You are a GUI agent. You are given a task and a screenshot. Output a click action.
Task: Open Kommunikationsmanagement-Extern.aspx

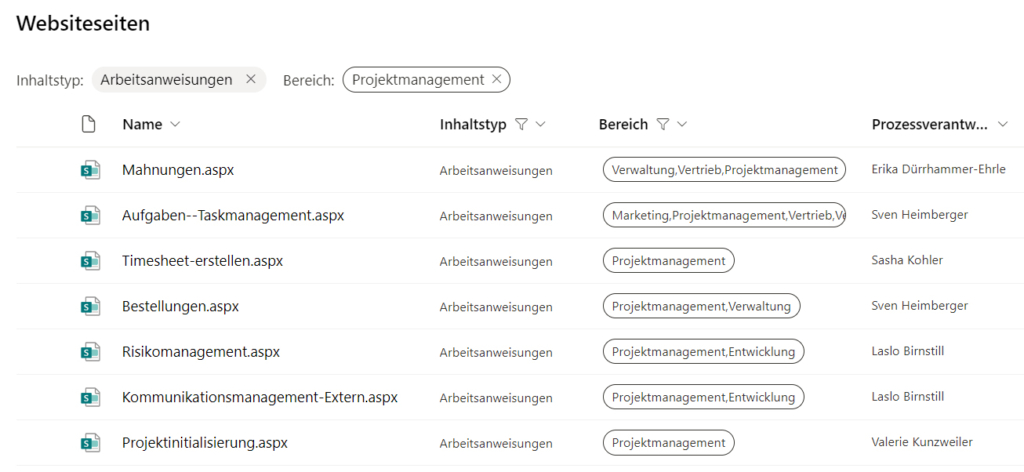click(259, 397)
